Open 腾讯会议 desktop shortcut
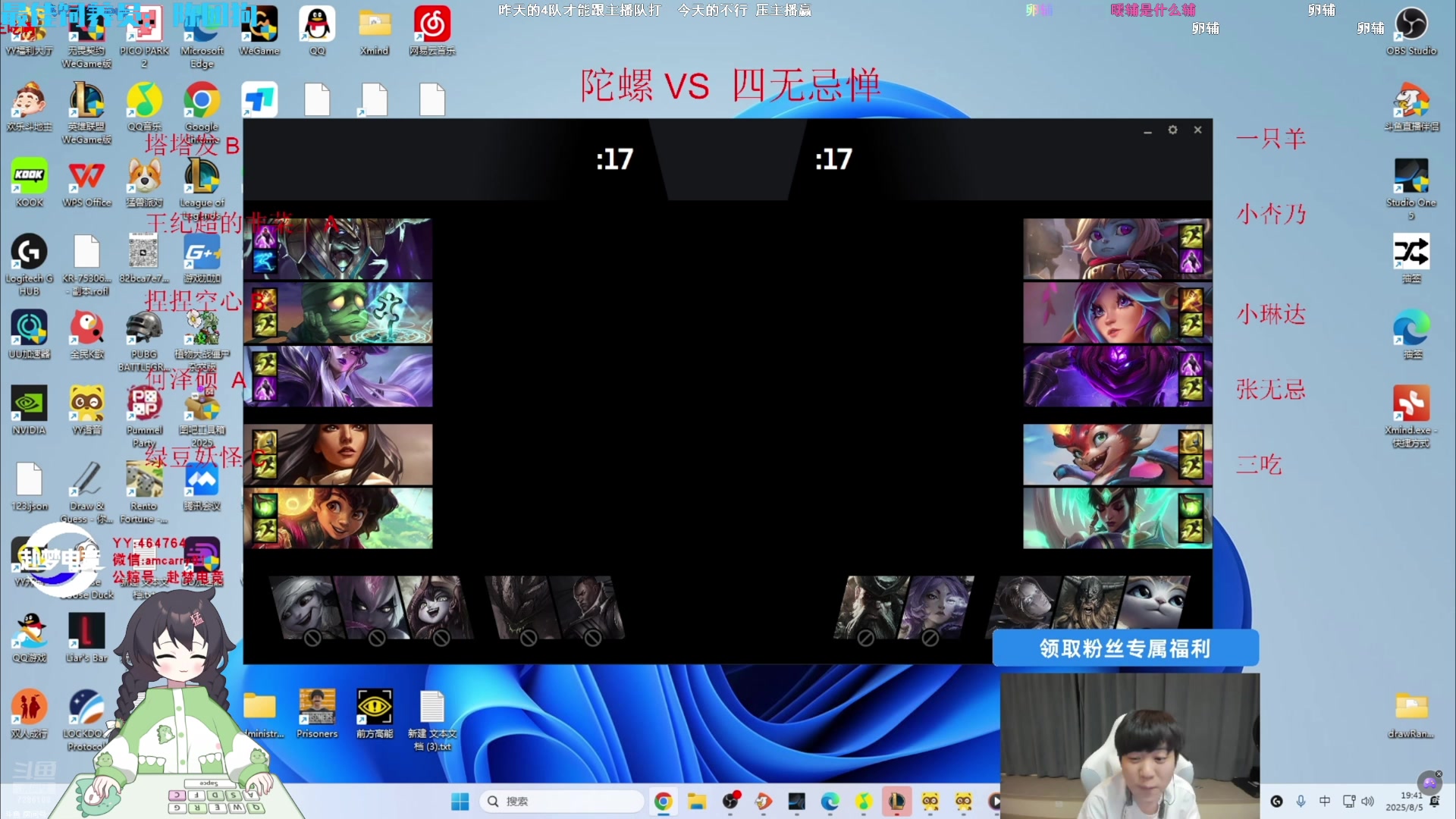 click(202, 486)
